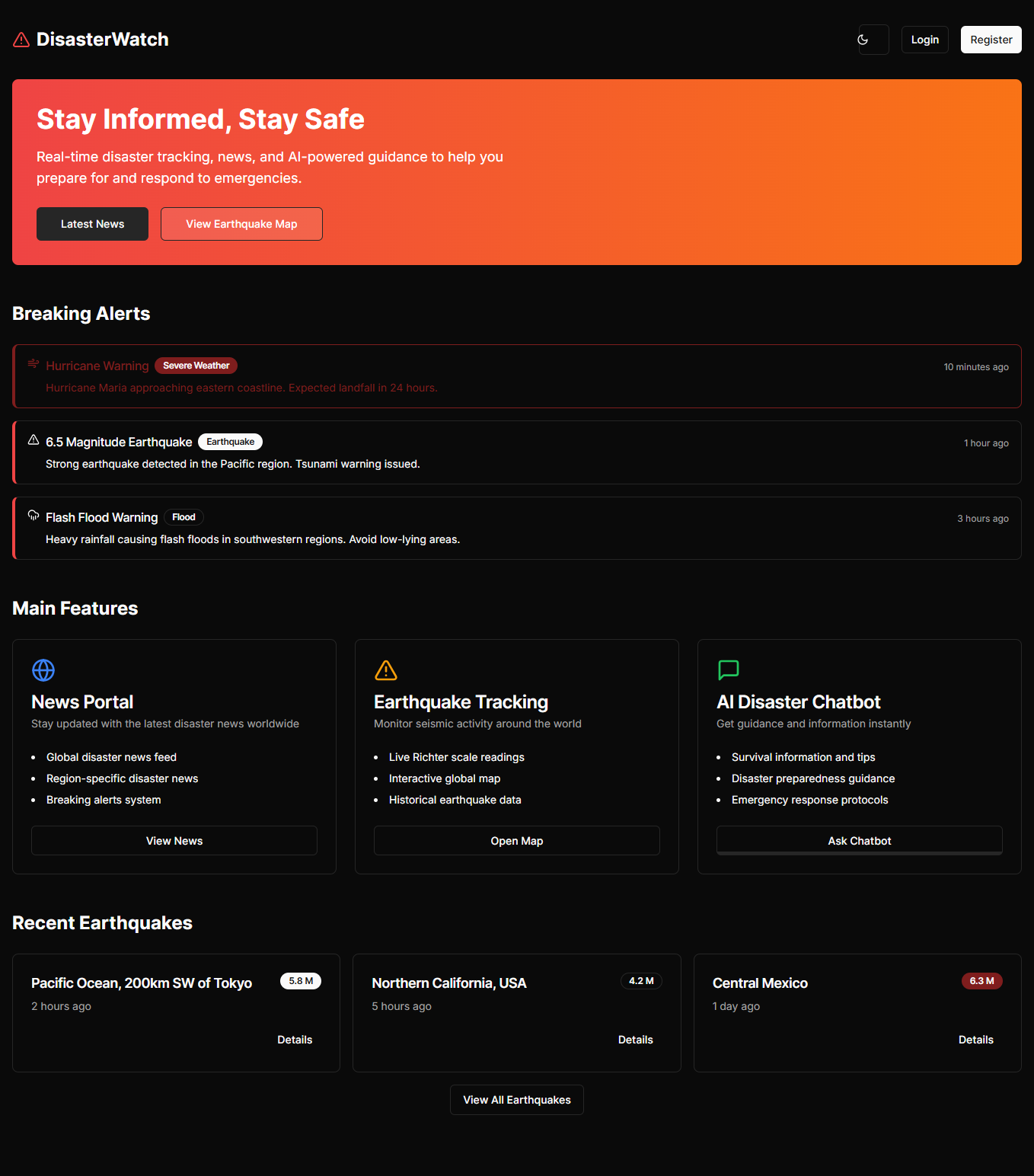
Task: Open Latest News from the hero banner
Action: 92,223
